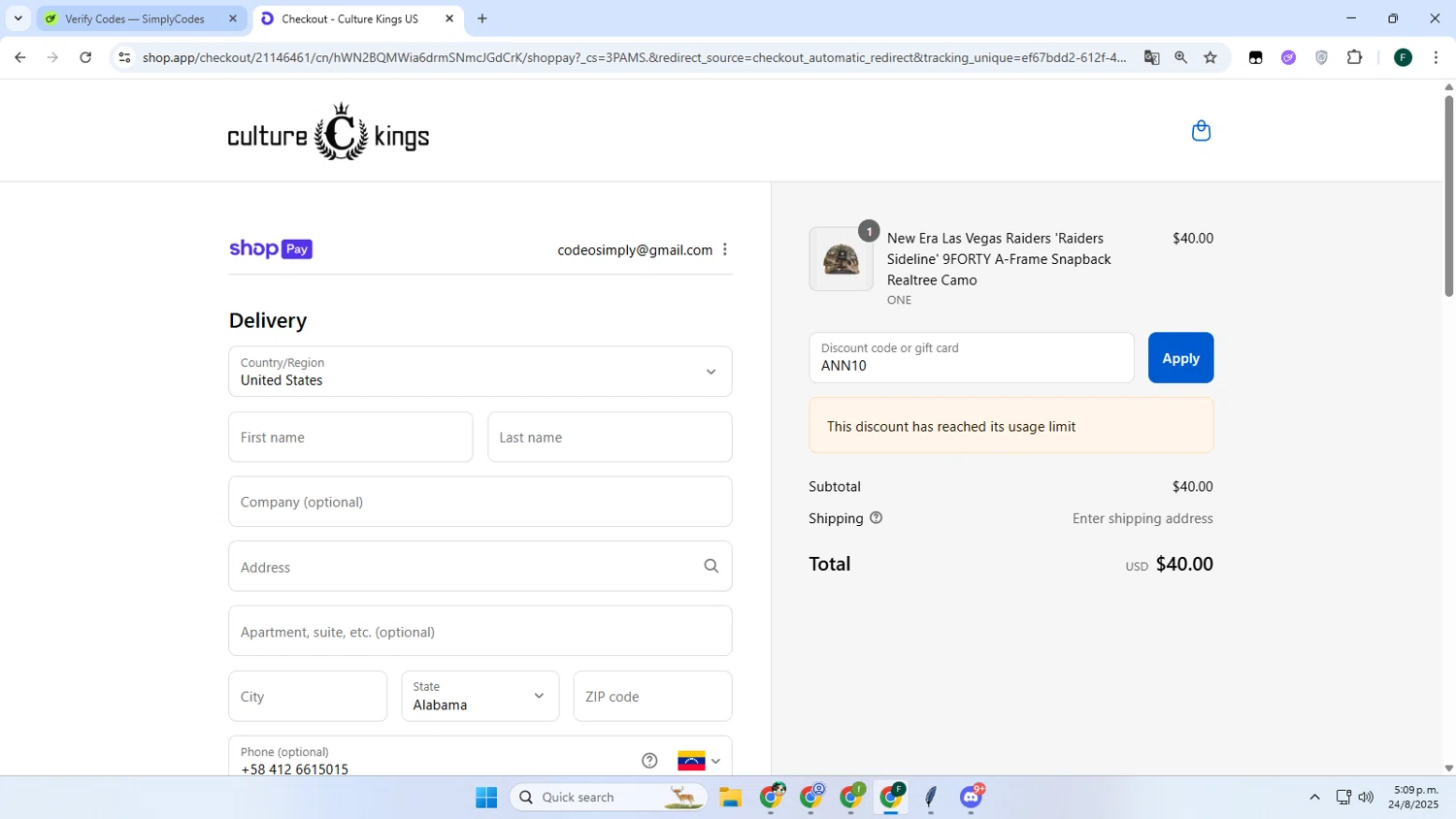Open the Windows Start menu
The image size is (1456, 819).
(x=486, y=797)
